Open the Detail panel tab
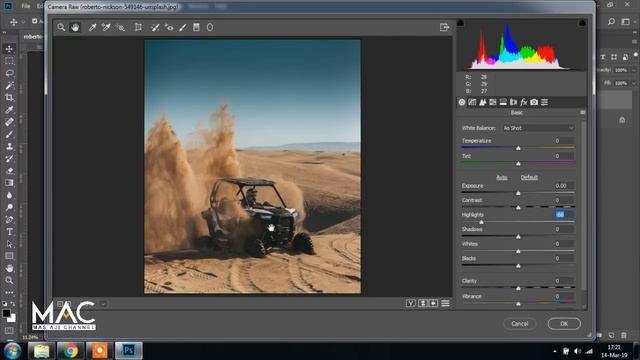 click(x=482, y=102)
